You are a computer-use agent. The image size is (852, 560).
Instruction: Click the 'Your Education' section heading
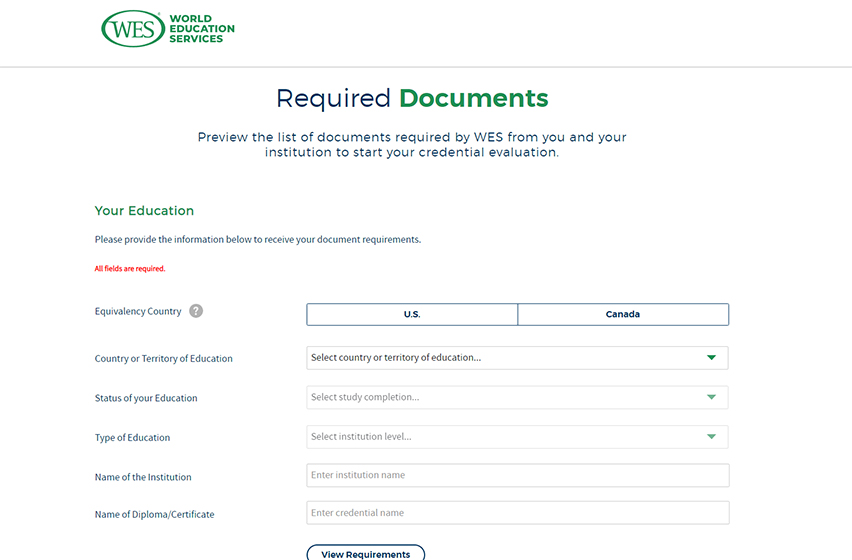144,211
